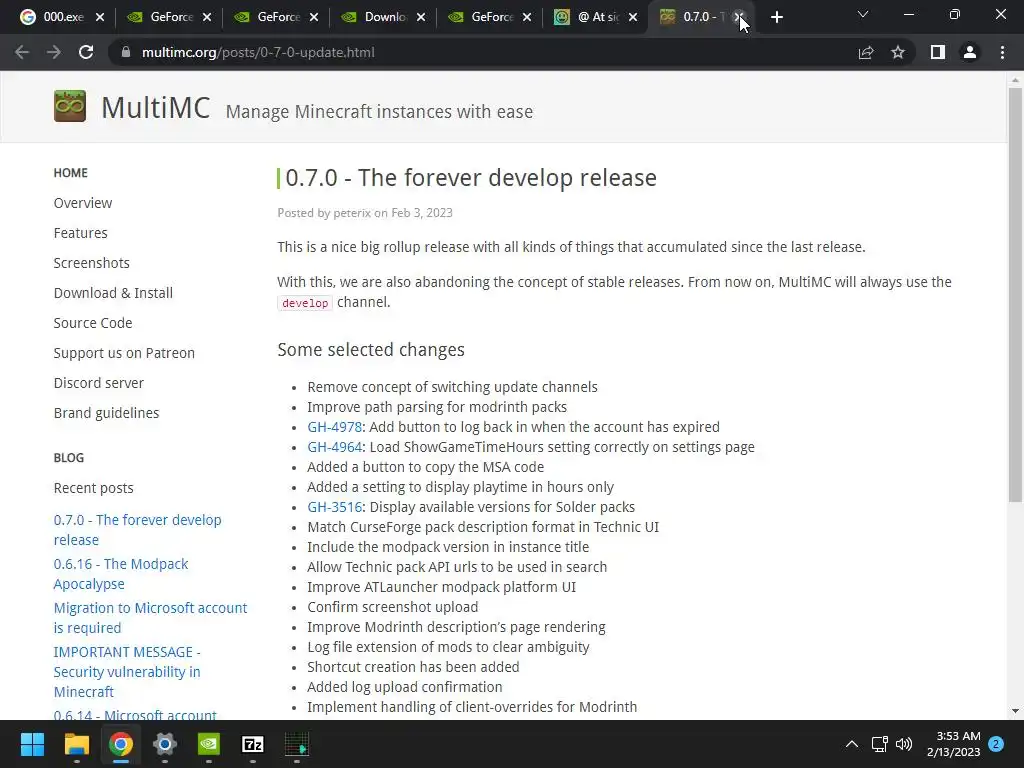Open the GH-4964 issue link
Screen dimensions: 1024x768
coord(334,447)
